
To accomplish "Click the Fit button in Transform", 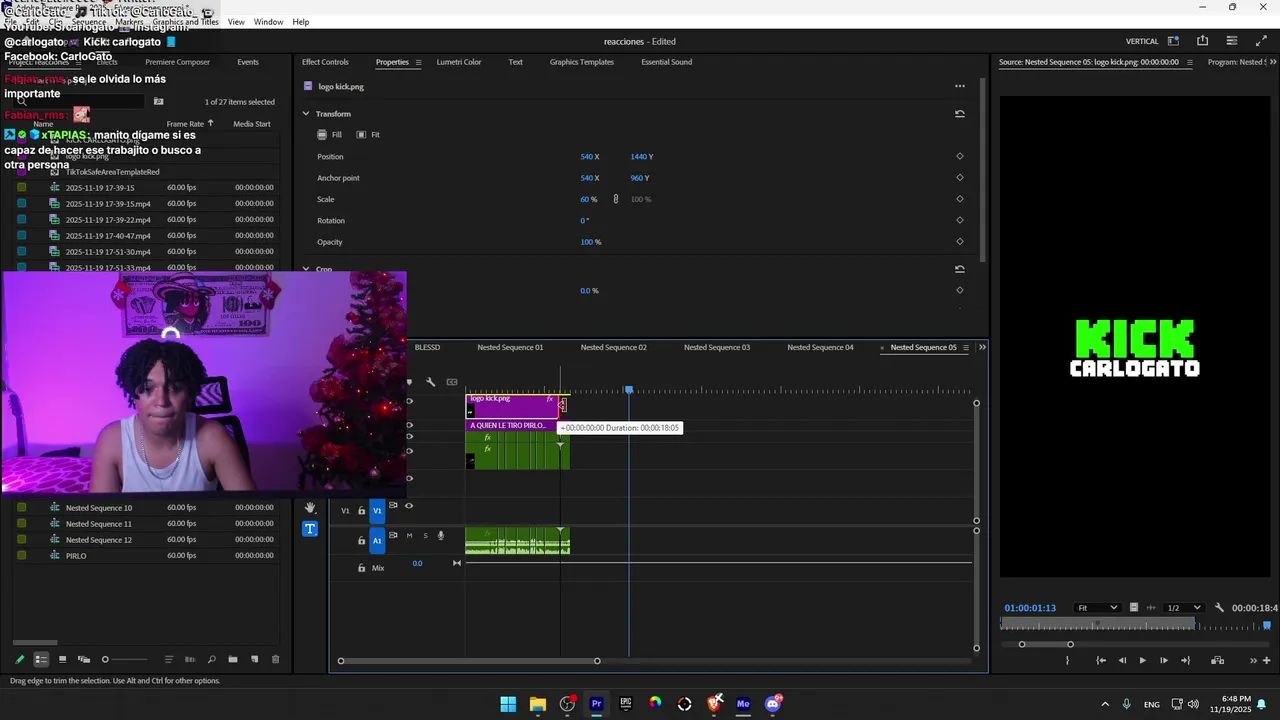I will 368,135.
